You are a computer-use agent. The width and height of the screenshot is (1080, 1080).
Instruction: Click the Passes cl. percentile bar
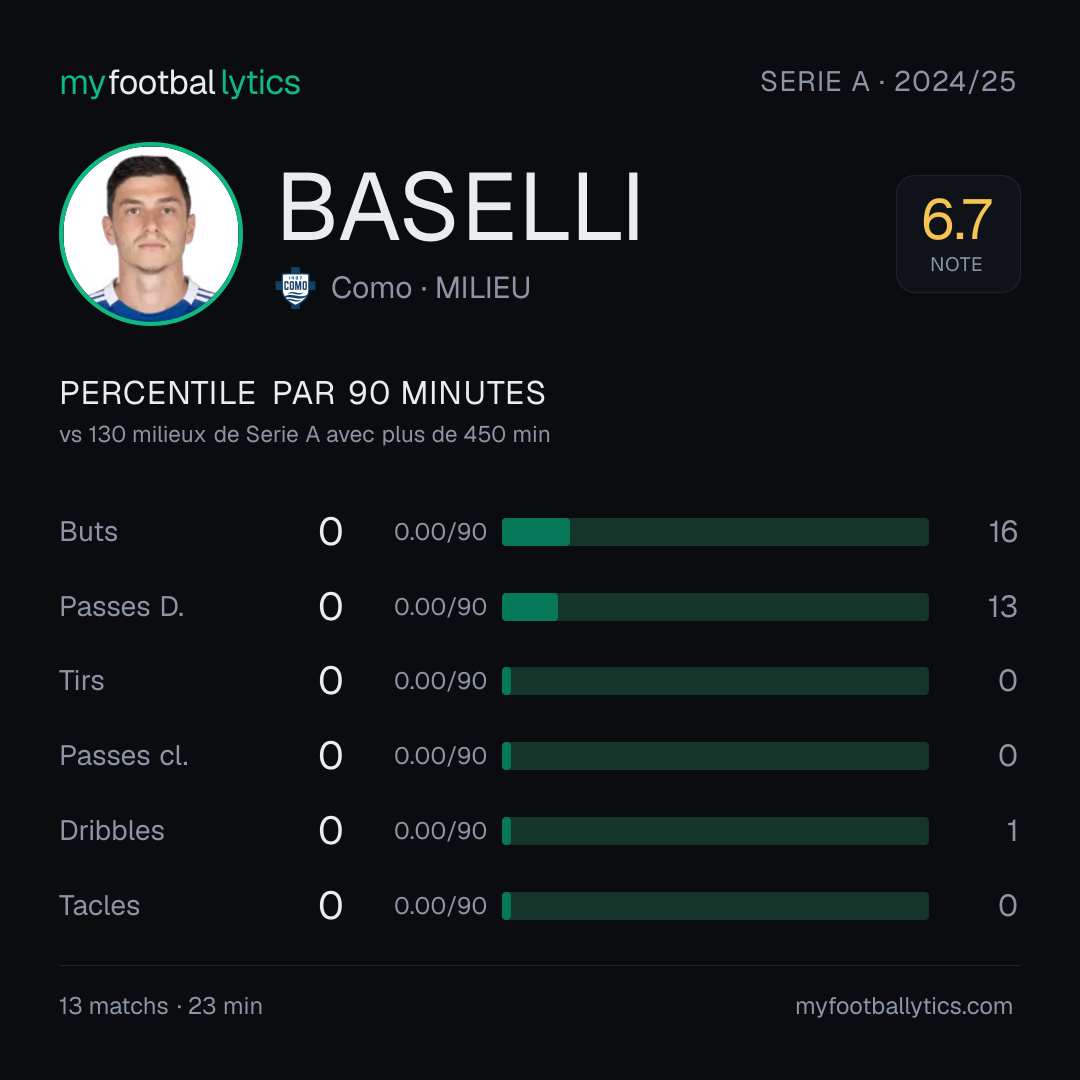(715, 756)
